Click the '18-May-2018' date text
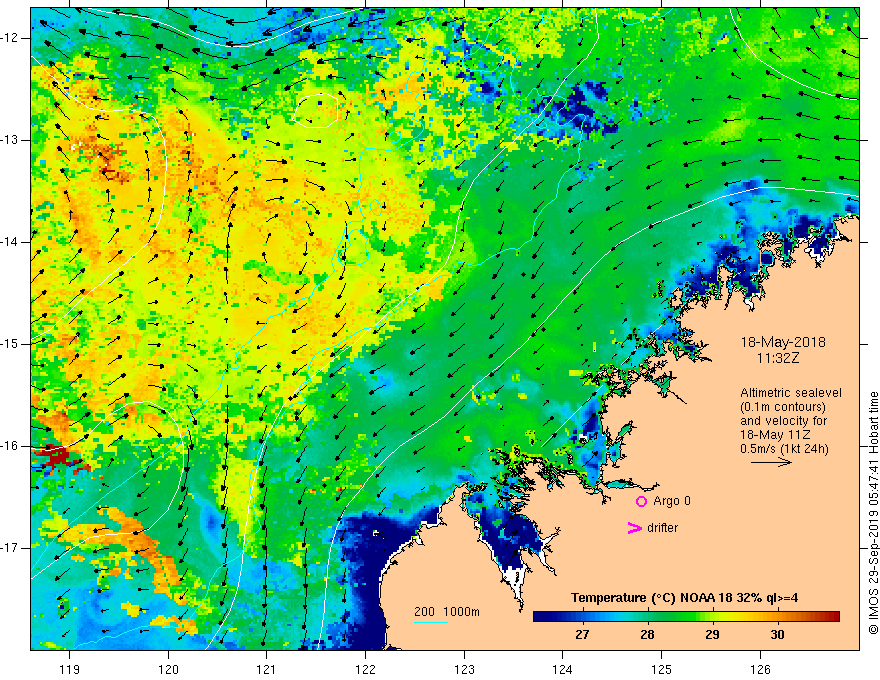The width and height of the screenshot is (880, 680). pyautogui.click(x=783, y=342)
